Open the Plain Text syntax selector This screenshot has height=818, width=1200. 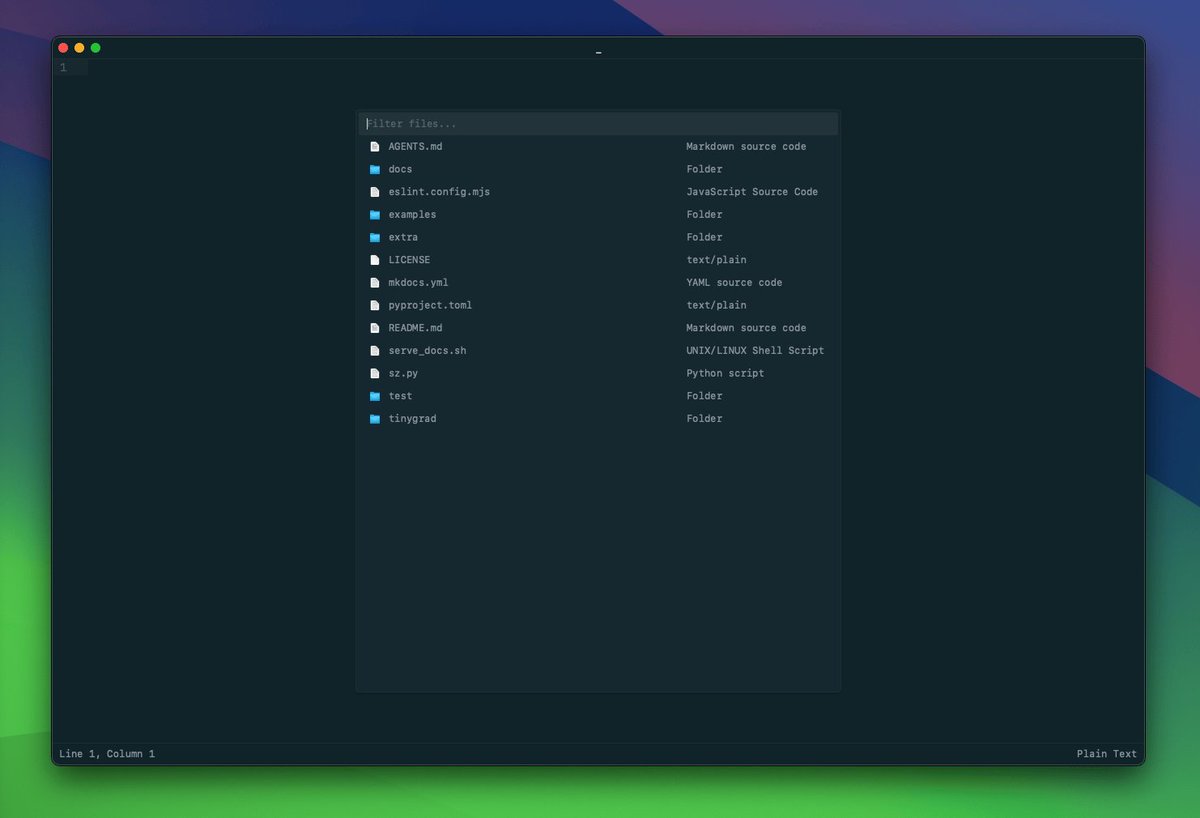(1107, 754)
